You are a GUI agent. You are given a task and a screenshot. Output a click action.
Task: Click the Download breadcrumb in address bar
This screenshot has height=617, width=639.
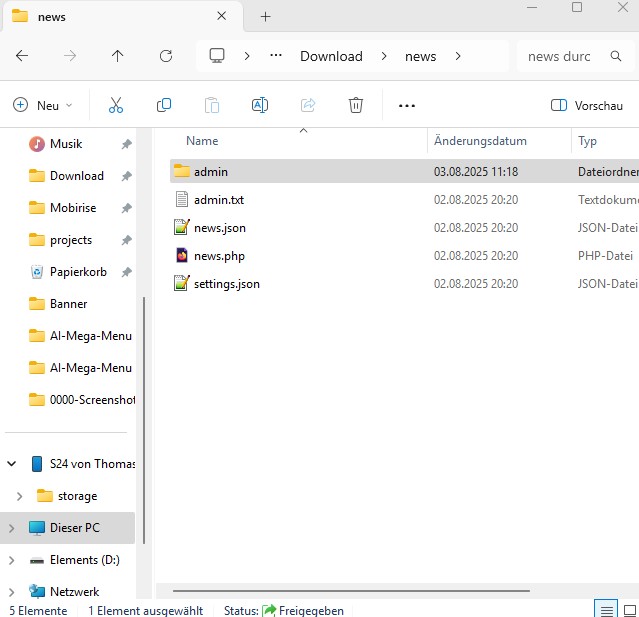[x=331, y=56]
